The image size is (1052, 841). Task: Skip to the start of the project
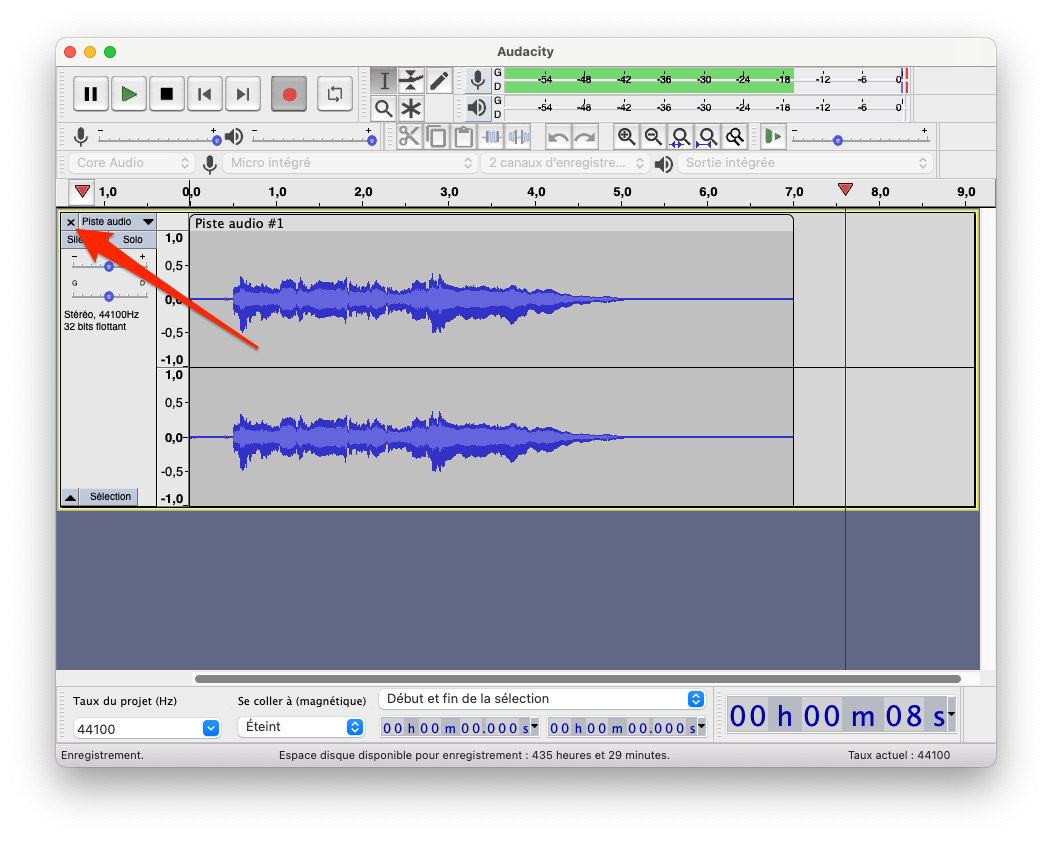point(205,94)
